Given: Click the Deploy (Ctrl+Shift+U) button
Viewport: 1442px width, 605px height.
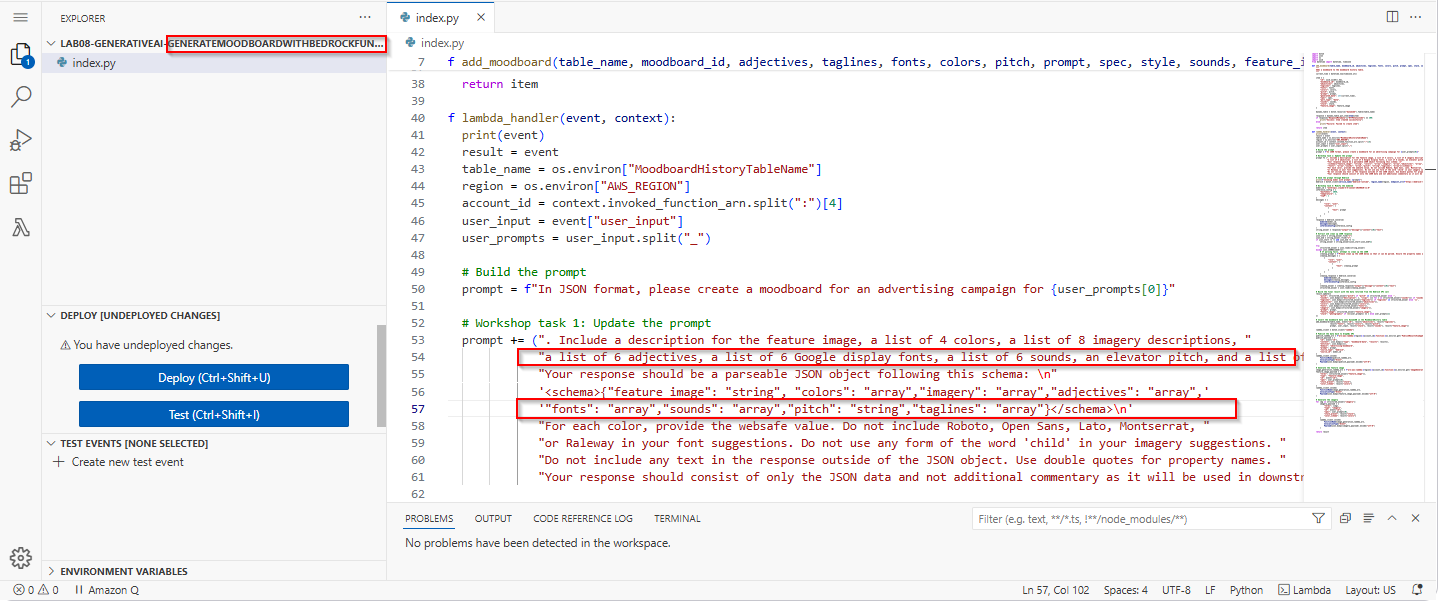Looking at the screenshot, I should [214, 377].
